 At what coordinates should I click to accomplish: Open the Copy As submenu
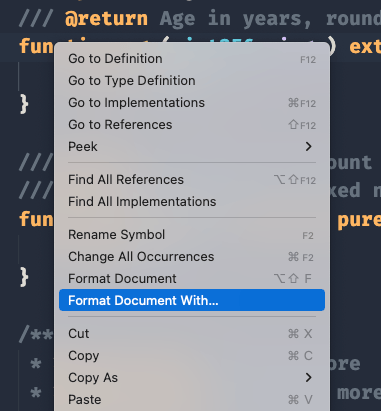tap(192, 378)
